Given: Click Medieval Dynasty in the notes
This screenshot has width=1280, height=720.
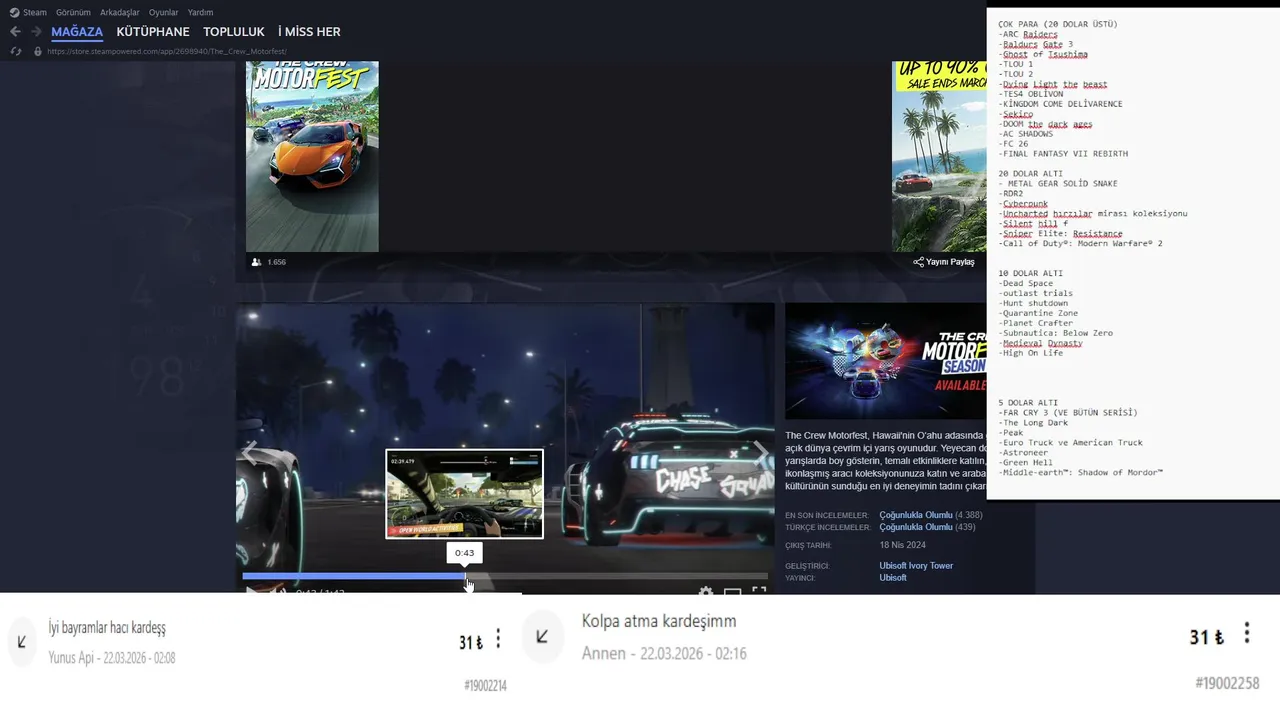Looking at the screenshot, I should (x=1040, y=343).
